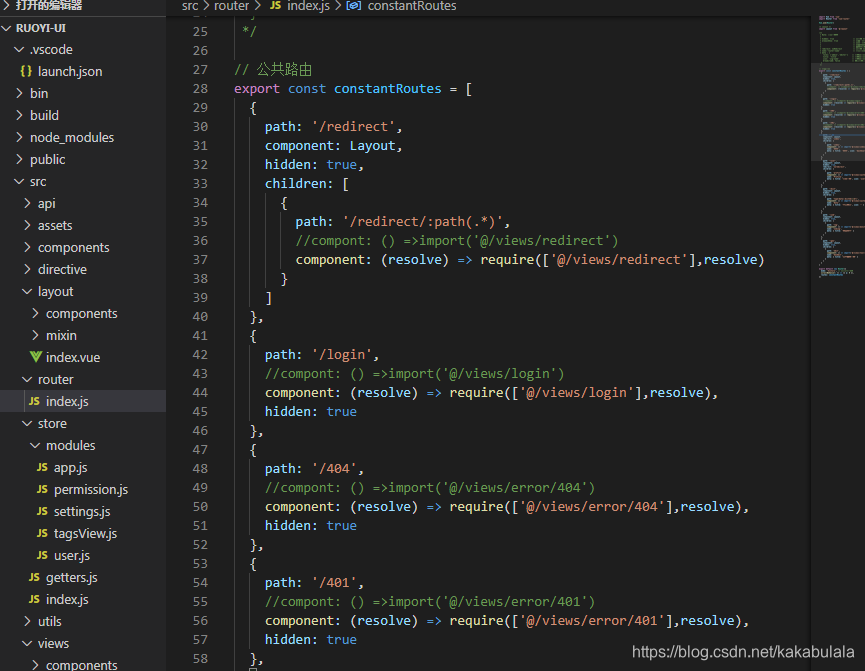
Task: Click the Vue icon beside index.vue
Action: tap(35, 357)
